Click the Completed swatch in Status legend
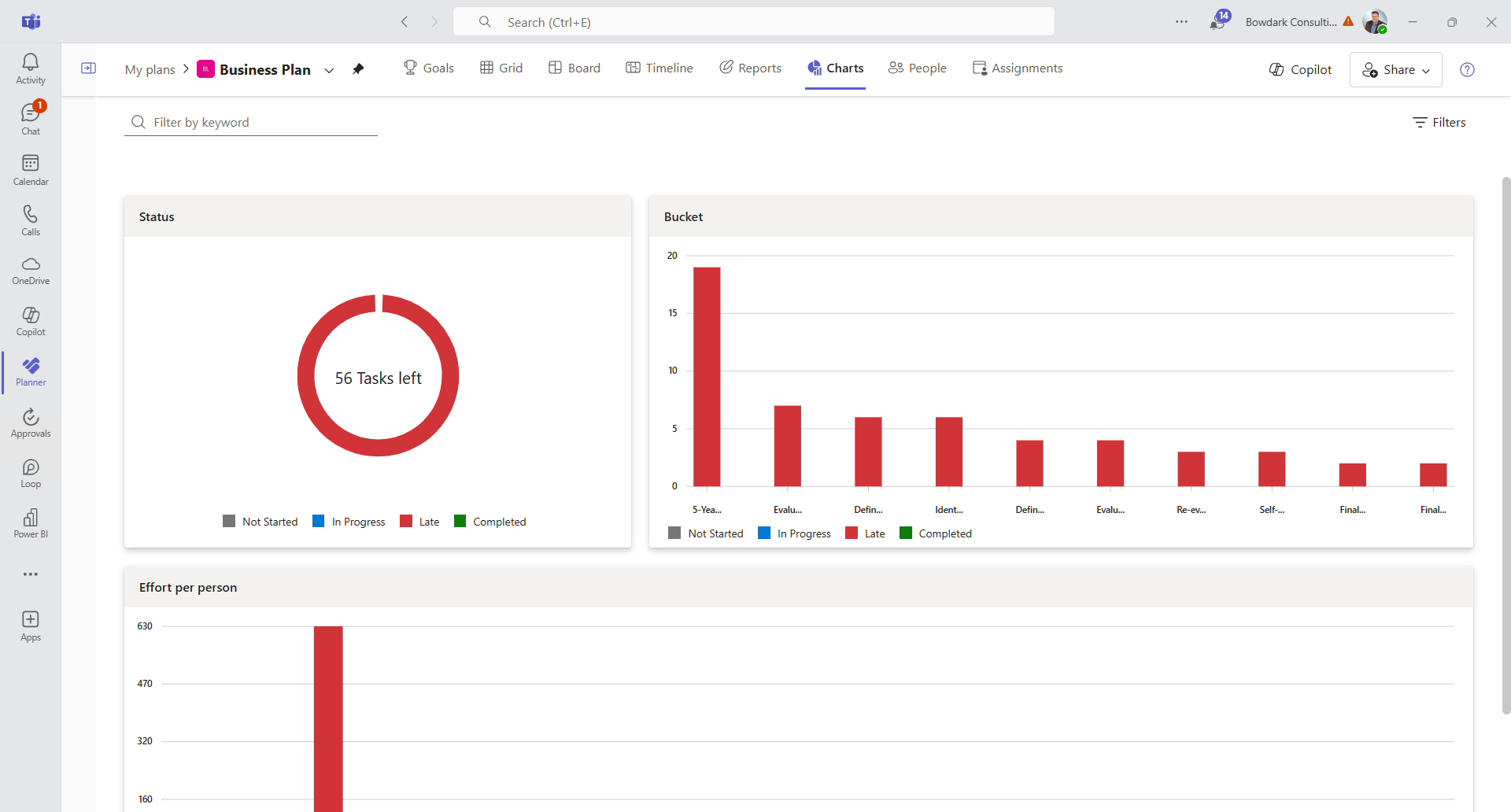The height and width of the screenshot is (812, 1511). (460, 521)
